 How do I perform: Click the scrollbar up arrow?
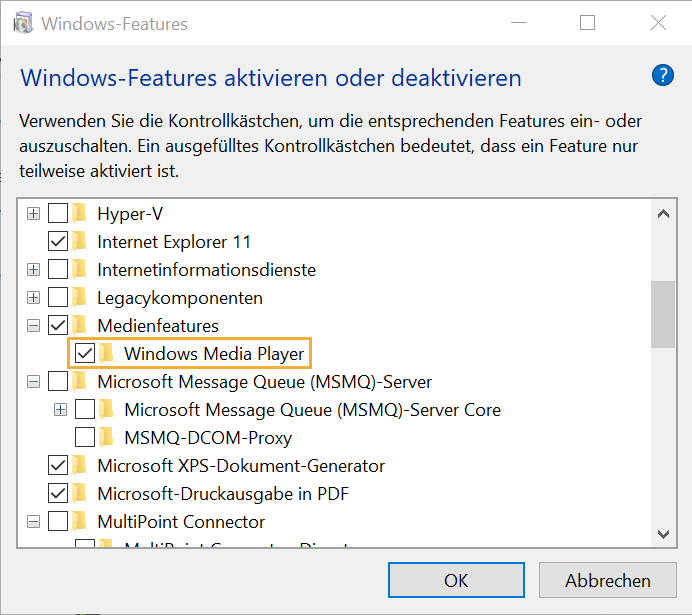tap(662, 212)
